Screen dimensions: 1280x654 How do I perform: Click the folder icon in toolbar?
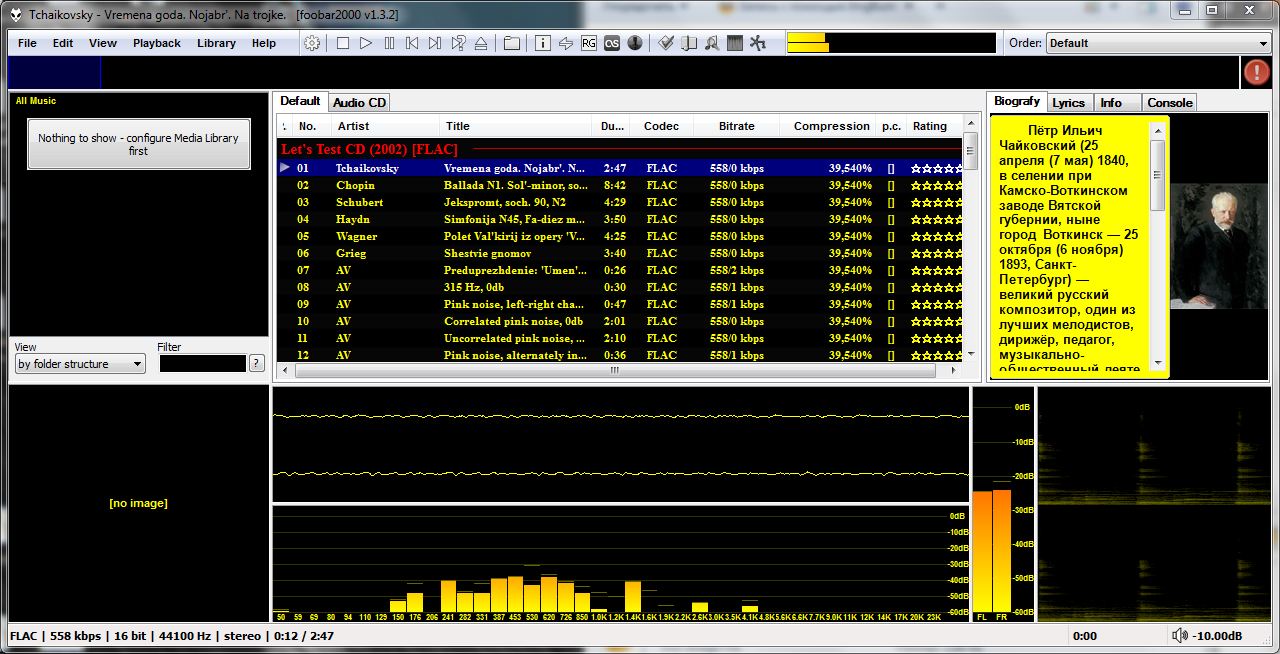click(511, 43)
